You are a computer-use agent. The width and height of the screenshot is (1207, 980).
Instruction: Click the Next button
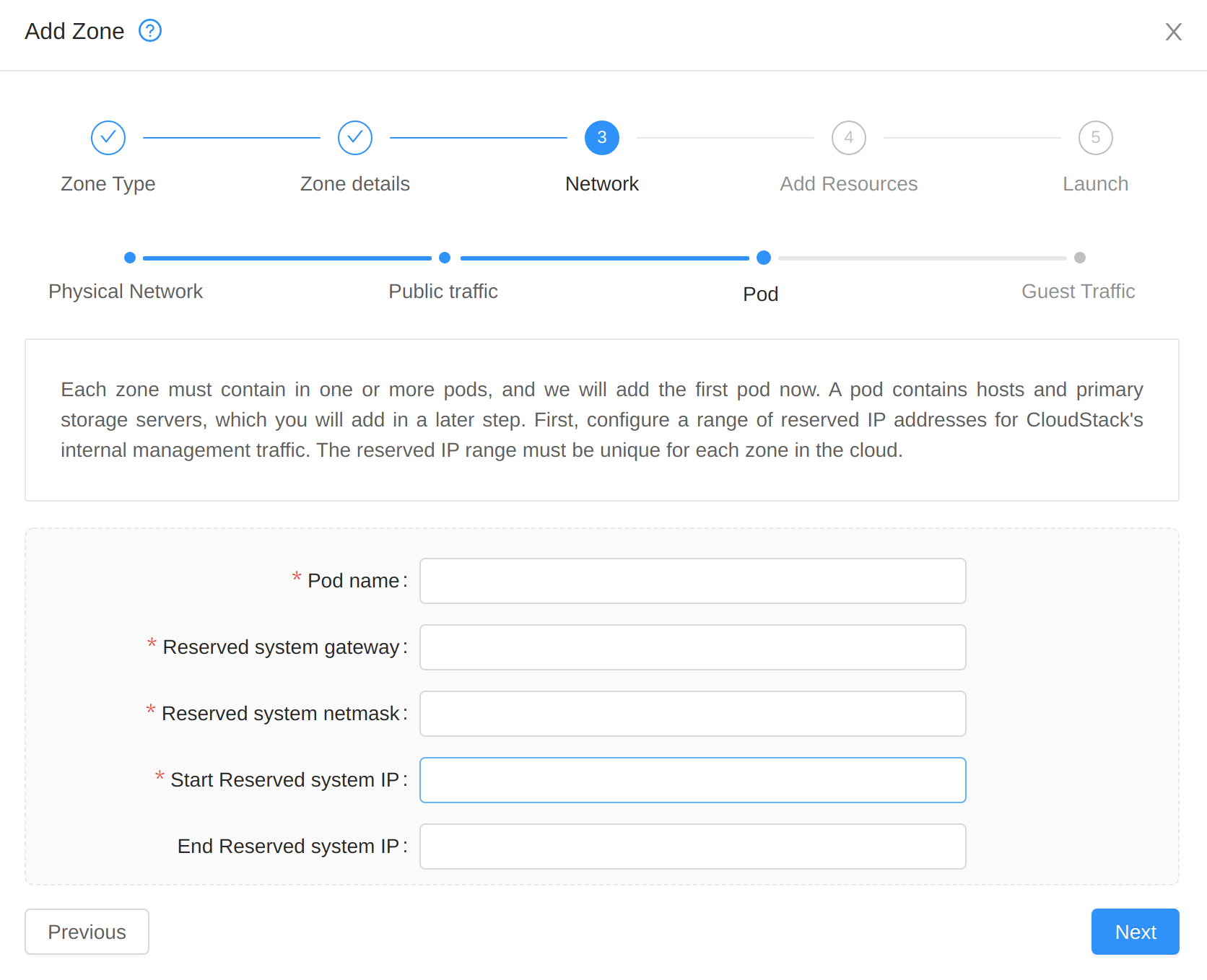(1136, 932)
